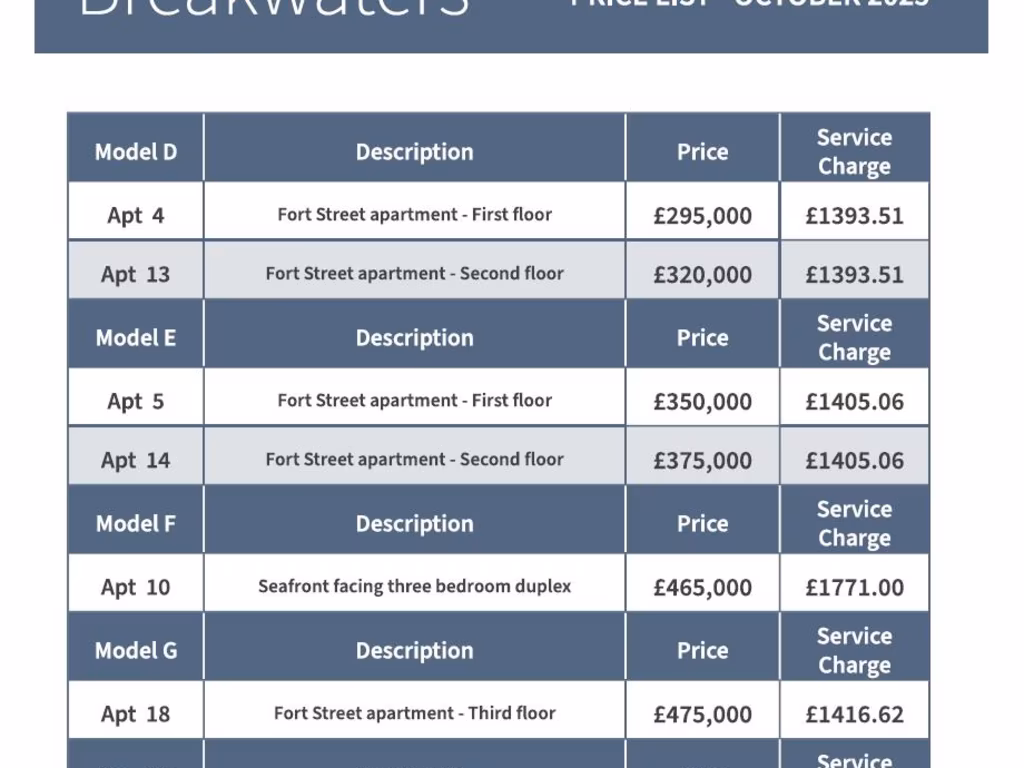The width and height of the screenshot is (1024, 768).
Task: Click the £375,000 price
Action: (702, 460)
